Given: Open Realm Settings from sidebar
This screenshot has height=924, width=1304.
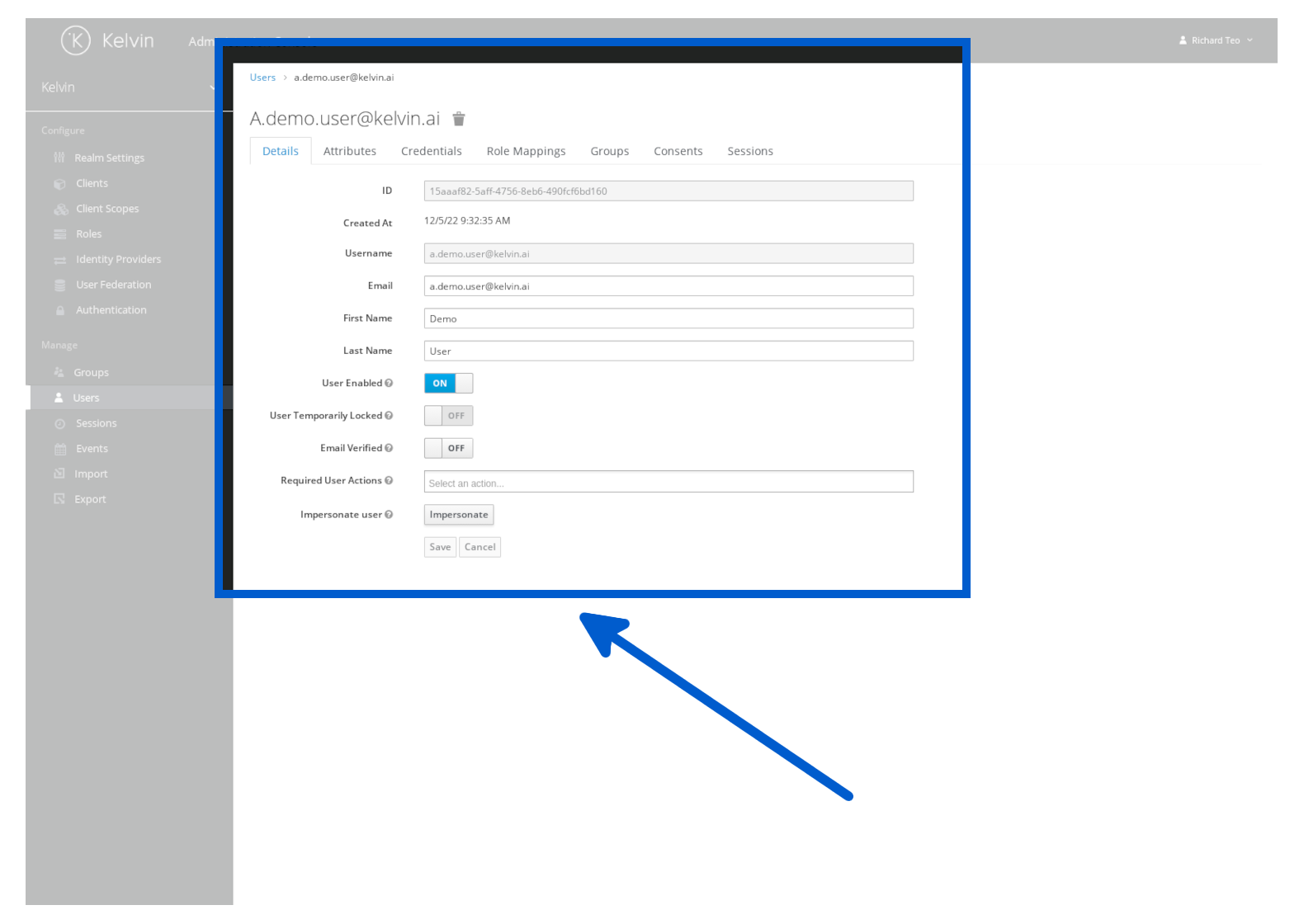Looking at the screenshot, I should point(109,158).
